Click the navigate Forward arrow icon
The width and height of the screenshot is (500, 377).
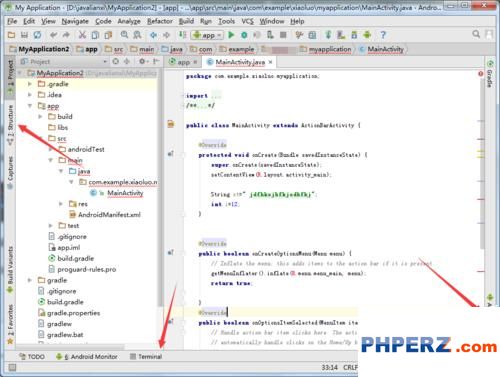[166, 35]
